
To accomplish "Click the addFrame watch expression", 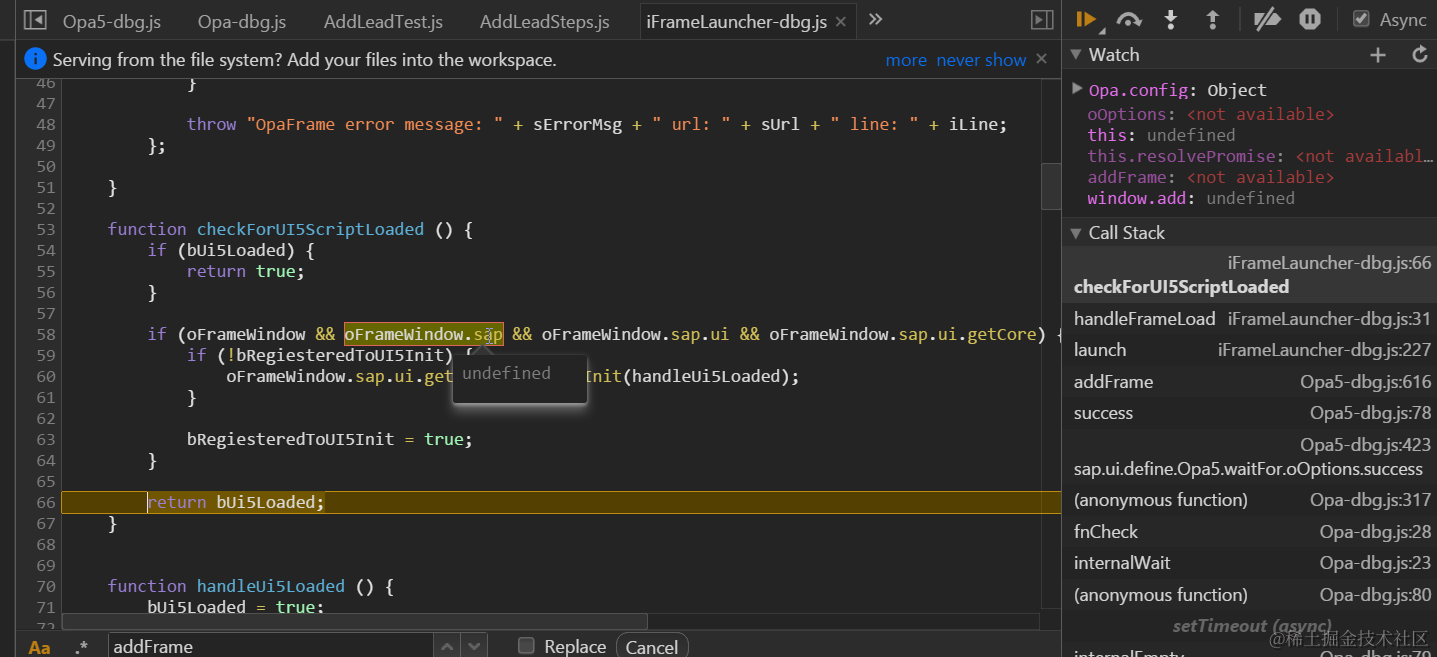I will 1210,177.
